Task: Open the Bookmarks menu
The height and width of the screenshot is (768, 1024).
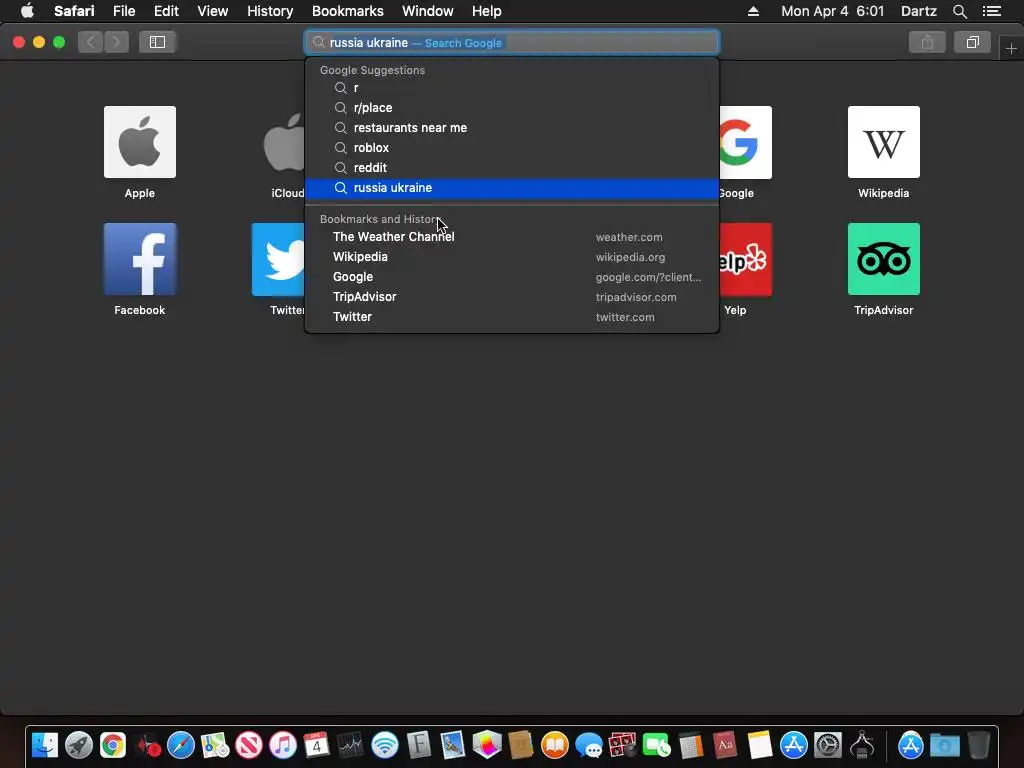Action: click(x=347, y=11)
